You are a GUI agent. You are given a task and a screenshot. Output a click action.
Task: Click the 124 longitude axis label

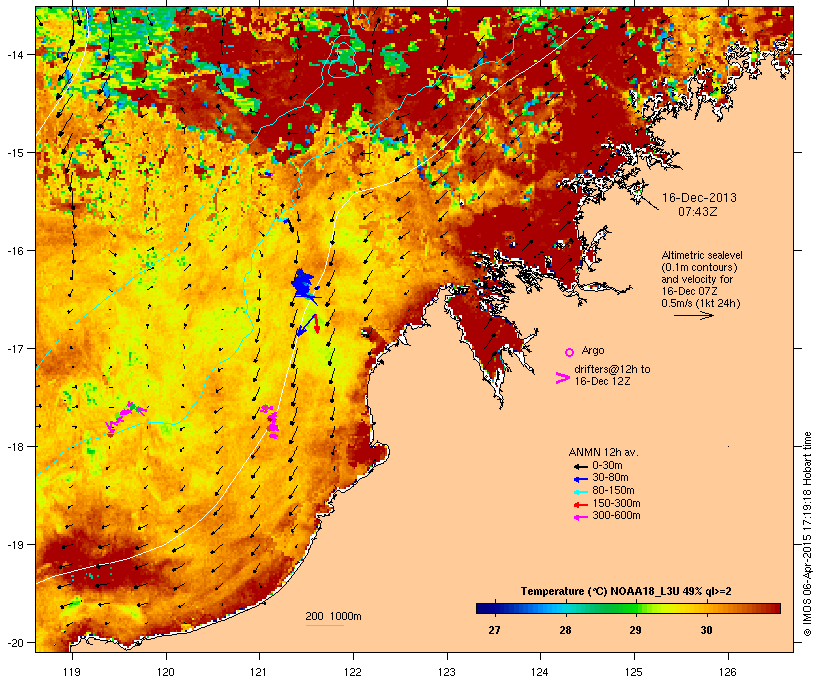(540, 672)
